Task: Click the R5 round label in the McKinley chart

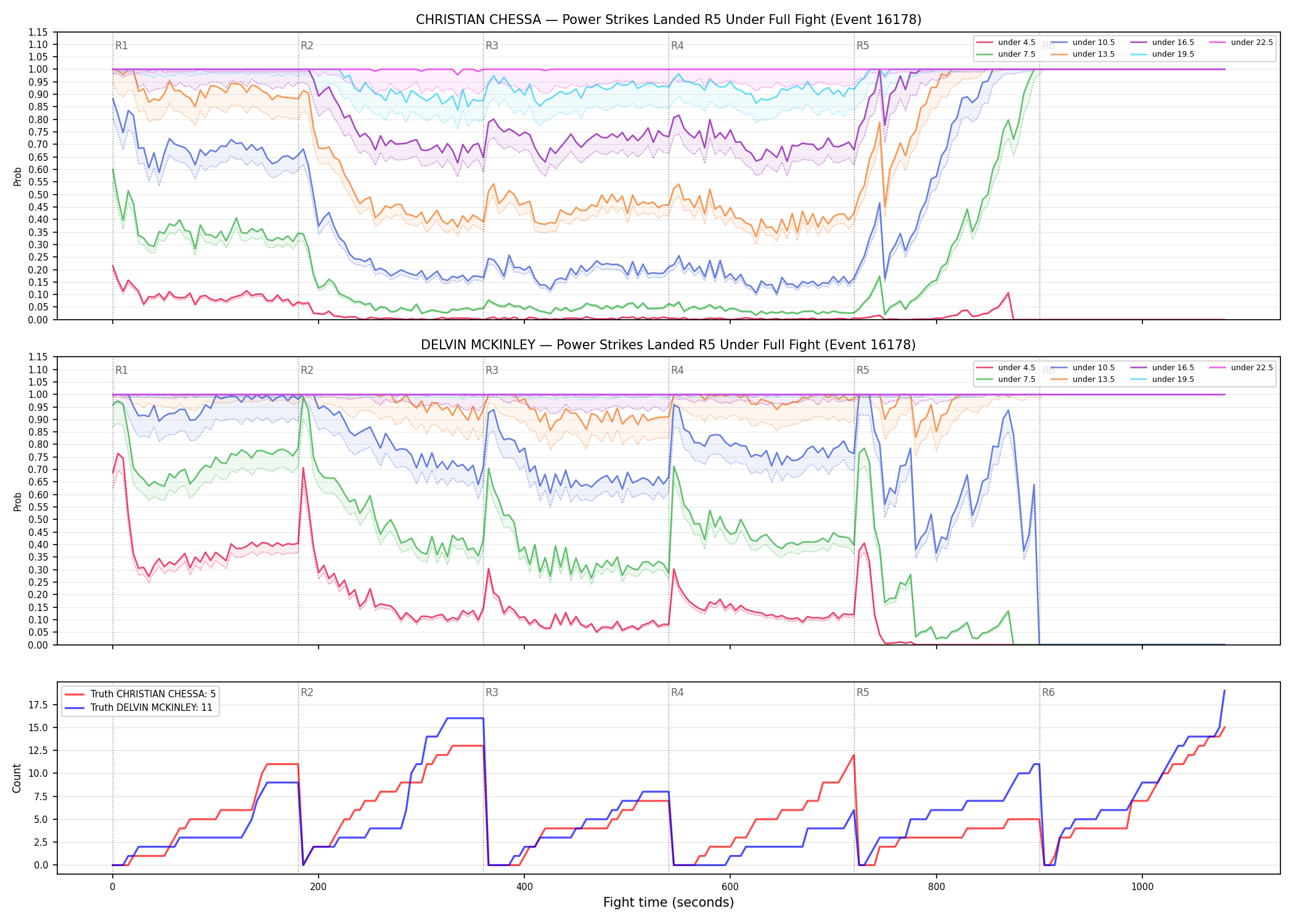Action: pos(863,370)
